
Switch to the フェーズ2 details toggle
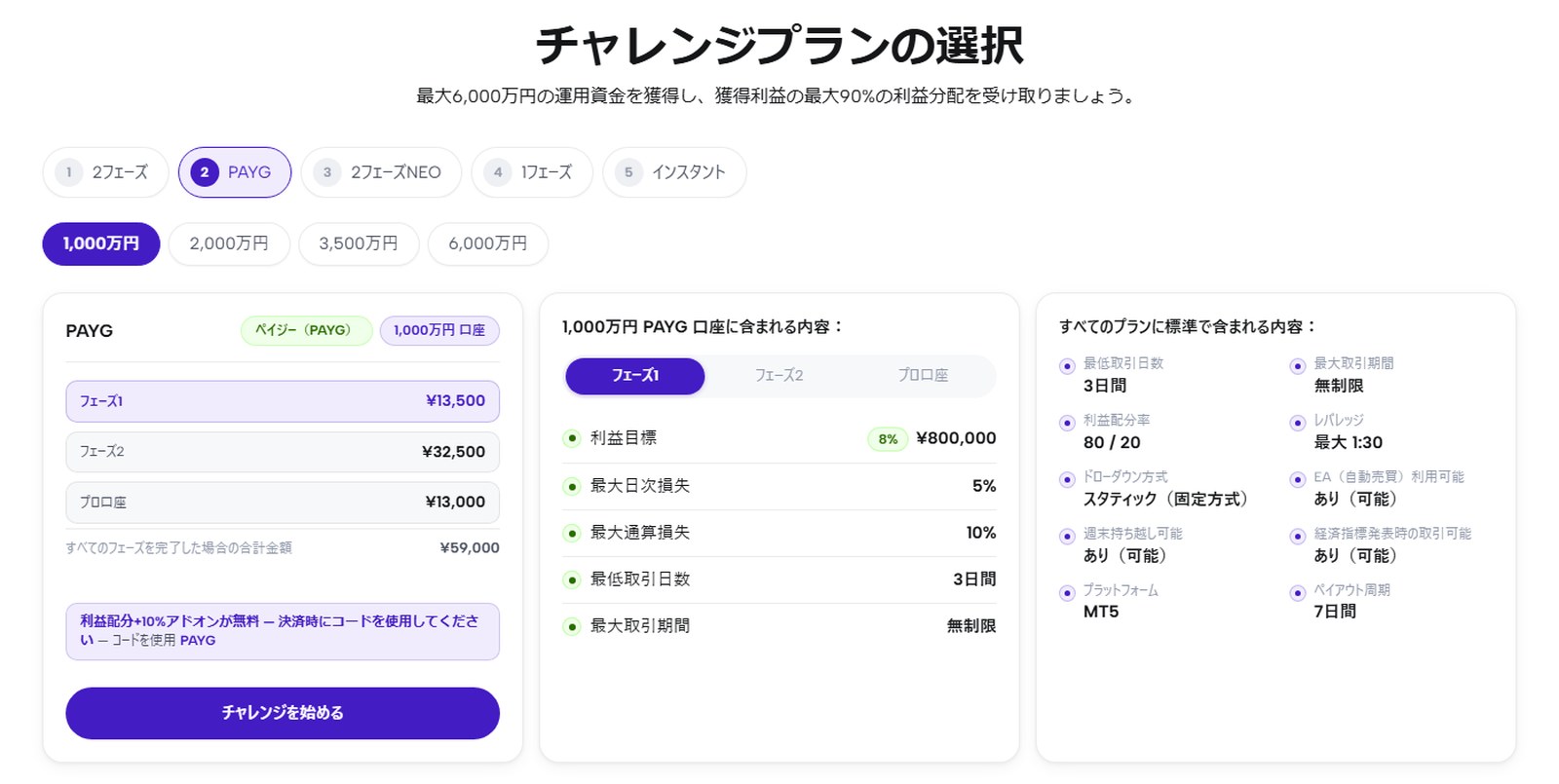(779, 376)
